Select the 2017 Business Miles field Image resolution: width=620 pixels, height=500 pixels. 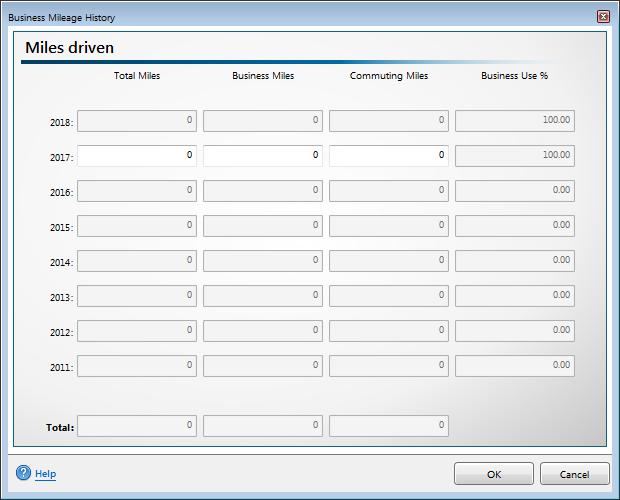point(263,156)
